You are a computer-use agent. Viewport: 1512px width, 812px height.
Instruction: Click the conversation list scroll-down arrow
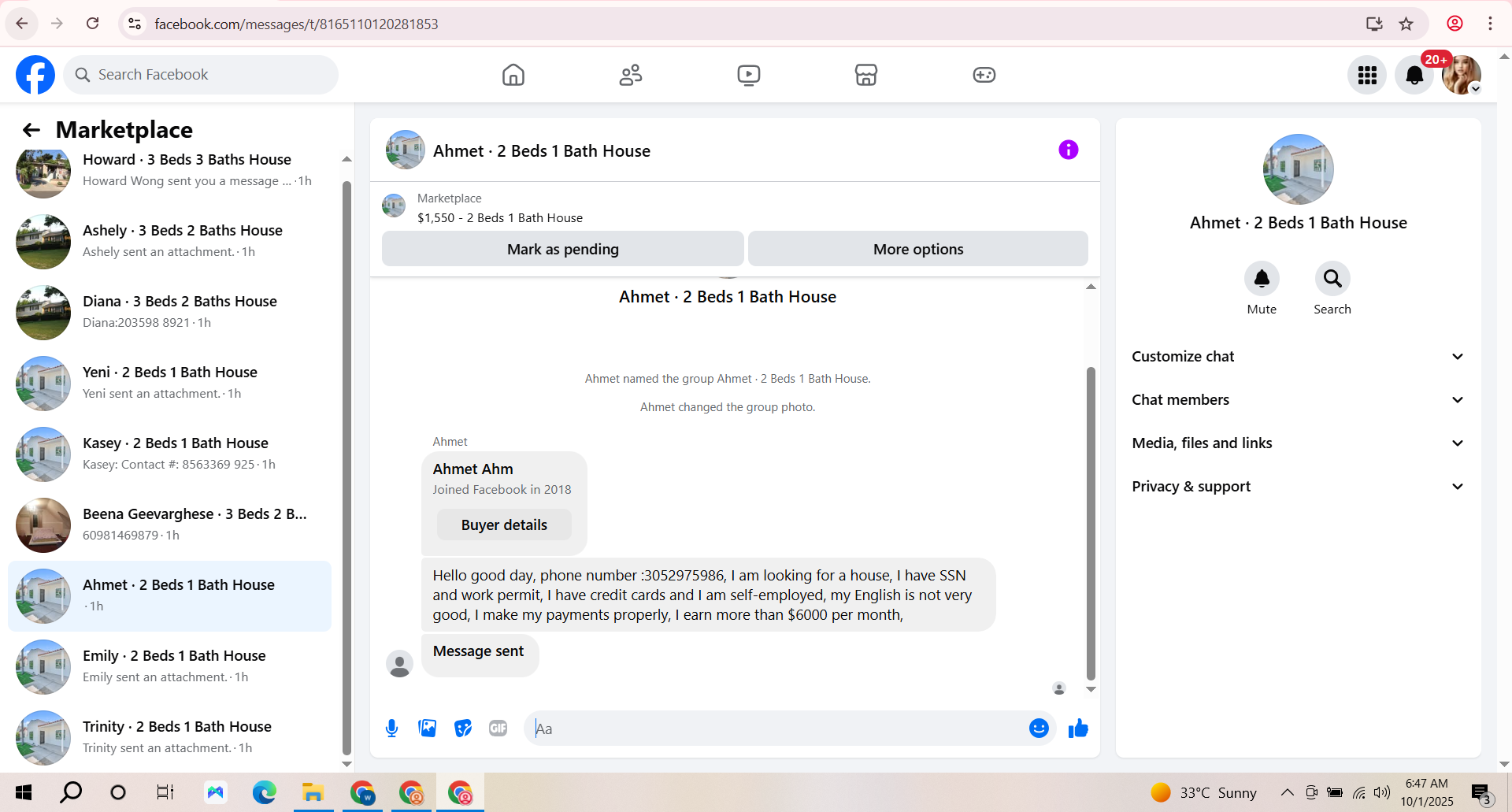click(346, 764)
